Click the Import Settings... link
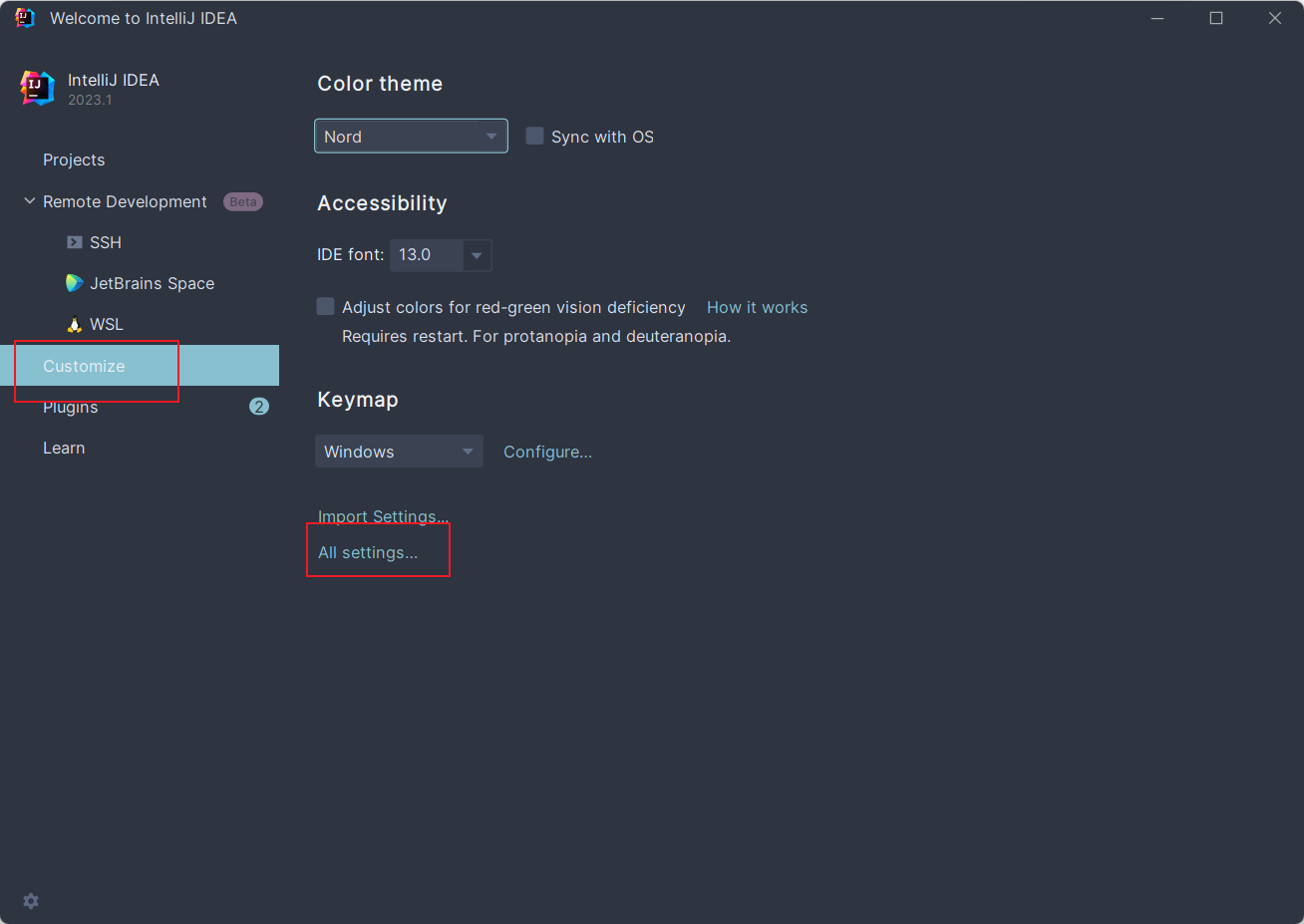Viewport: 1304px width, 924px height. pos(383,516)
